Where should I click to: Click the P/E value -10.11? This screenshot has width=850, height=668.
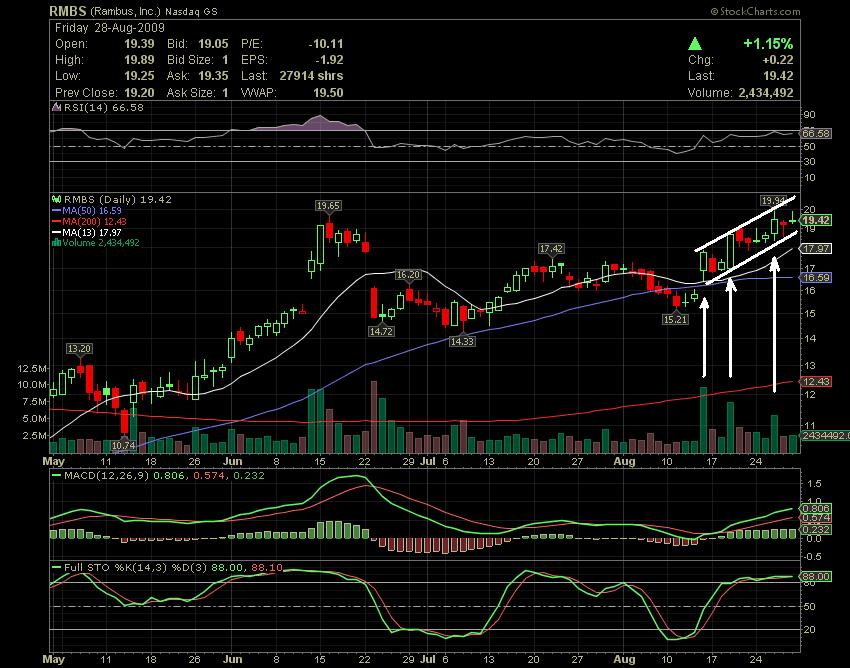click(x=326, y=44)
